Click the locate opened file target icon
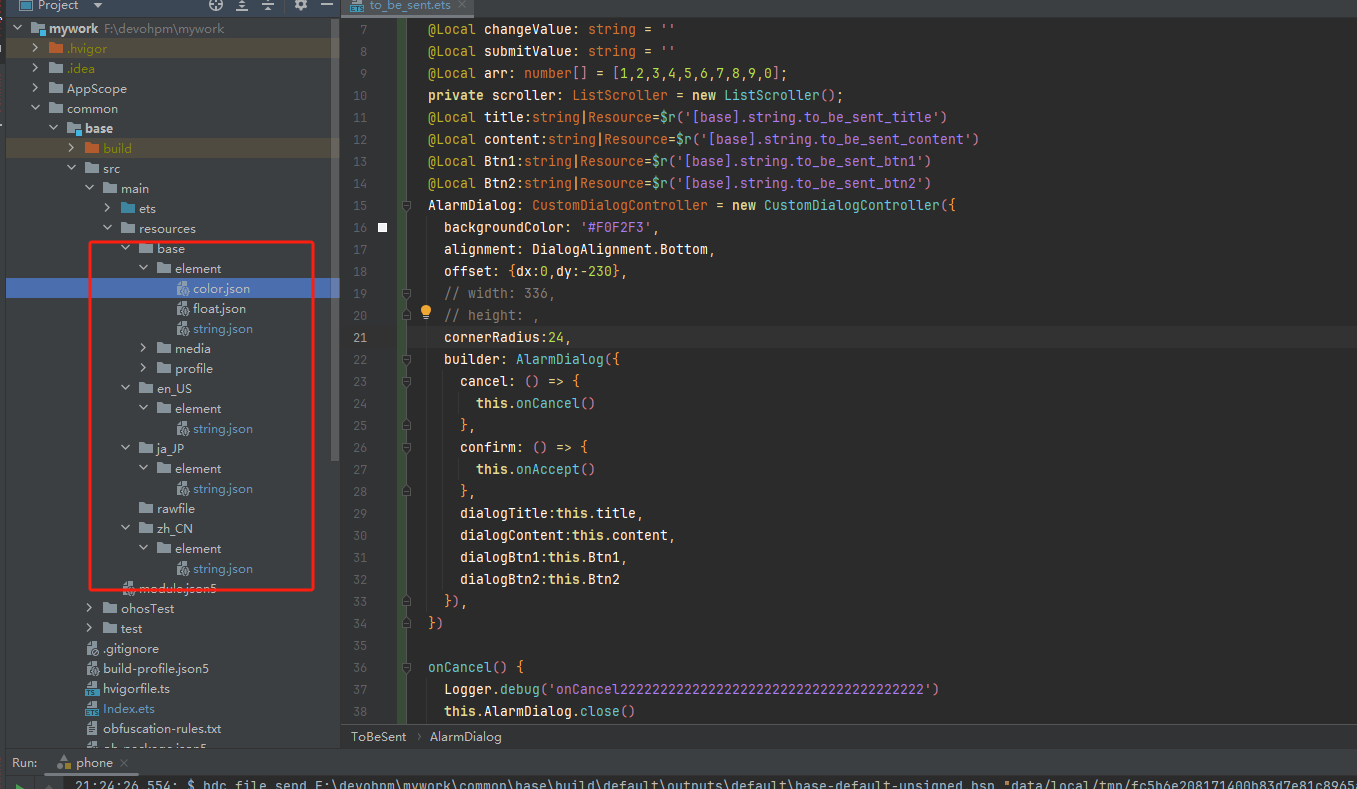Screen dimensions: 1357x789 point(215,6)
